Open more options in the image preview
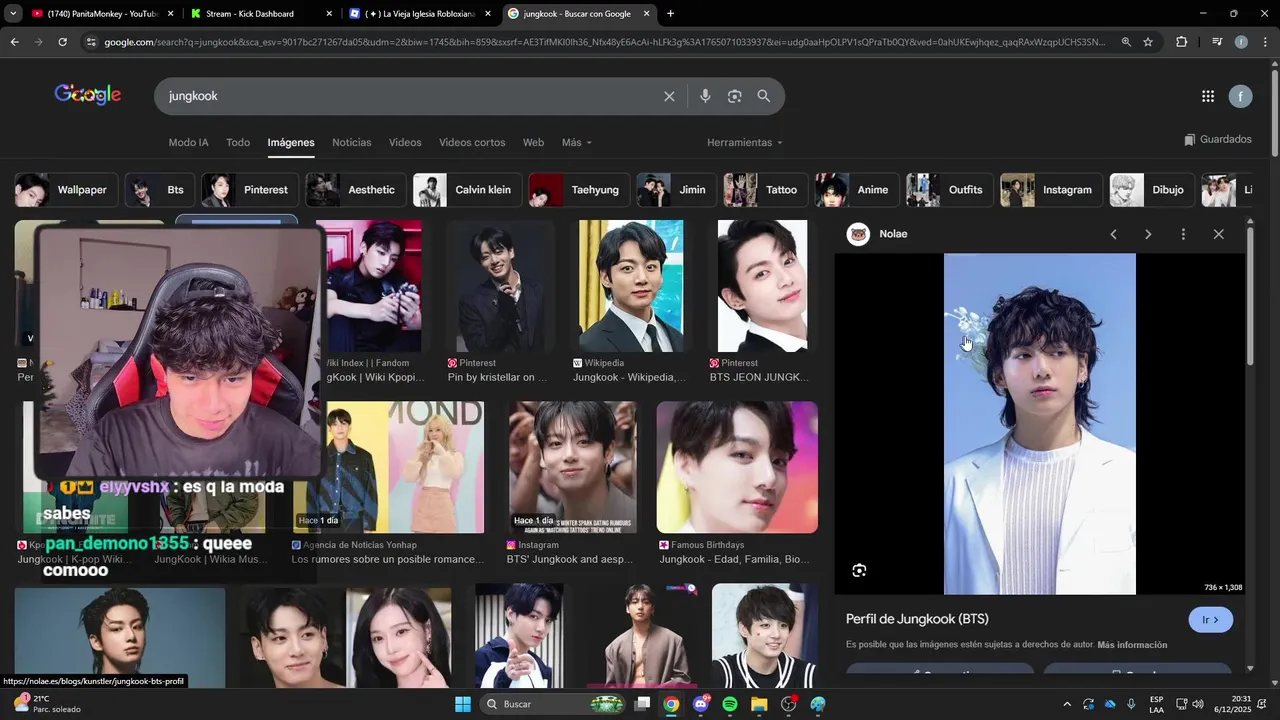 [x=1183, y=234]
